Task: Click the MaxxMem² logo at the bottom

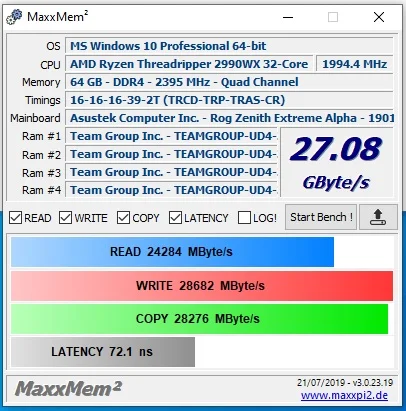Action: [68, 389]
